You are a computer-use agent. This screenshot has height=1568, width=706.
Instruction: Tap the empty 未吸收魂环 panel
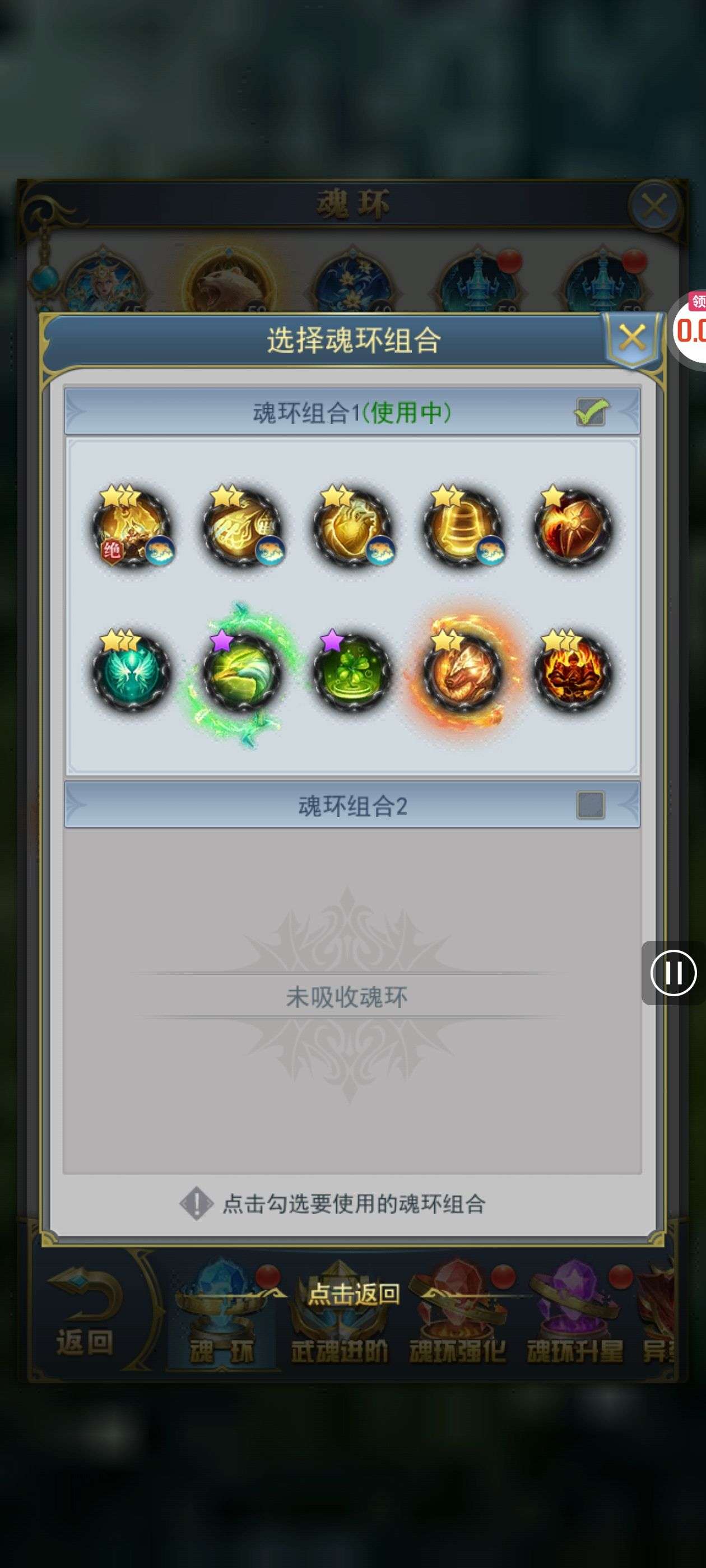[x=352, y=1000]
